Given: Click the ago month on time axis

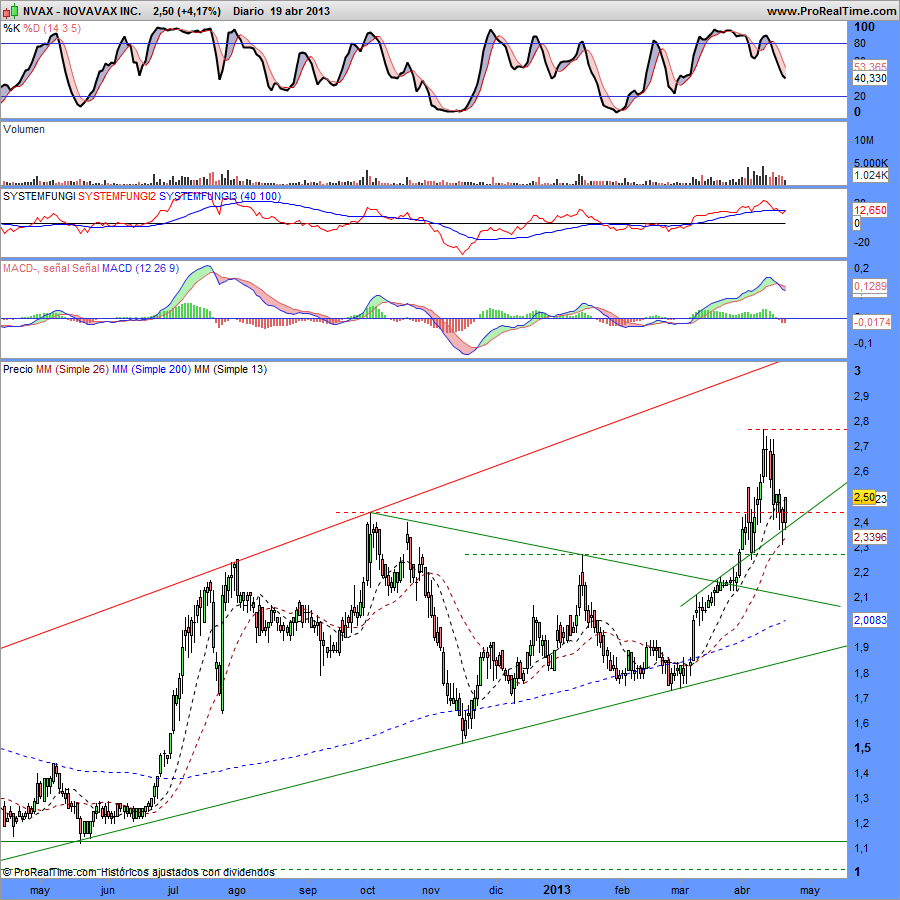Looking at the screenshot, I should (x=236, y=890).
